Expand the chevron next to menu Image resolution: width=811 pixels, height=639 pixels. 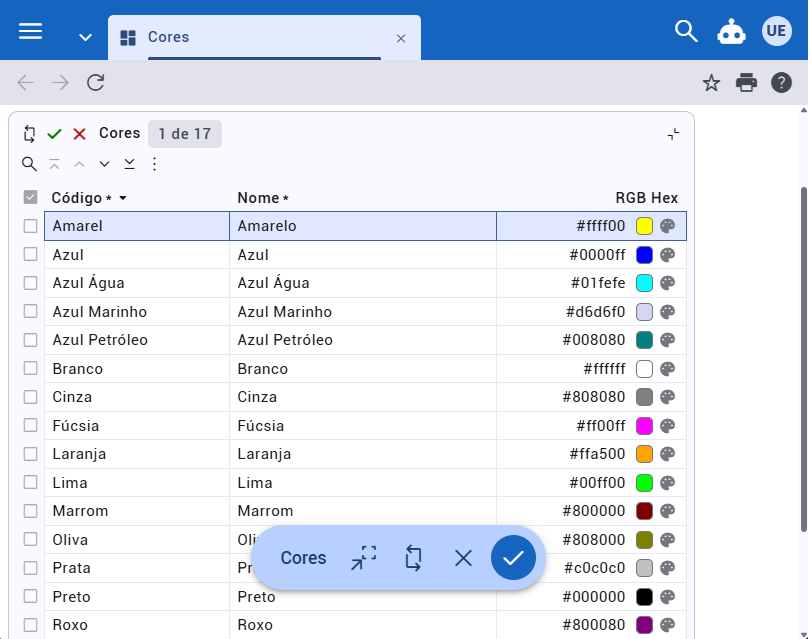(85, 37)
